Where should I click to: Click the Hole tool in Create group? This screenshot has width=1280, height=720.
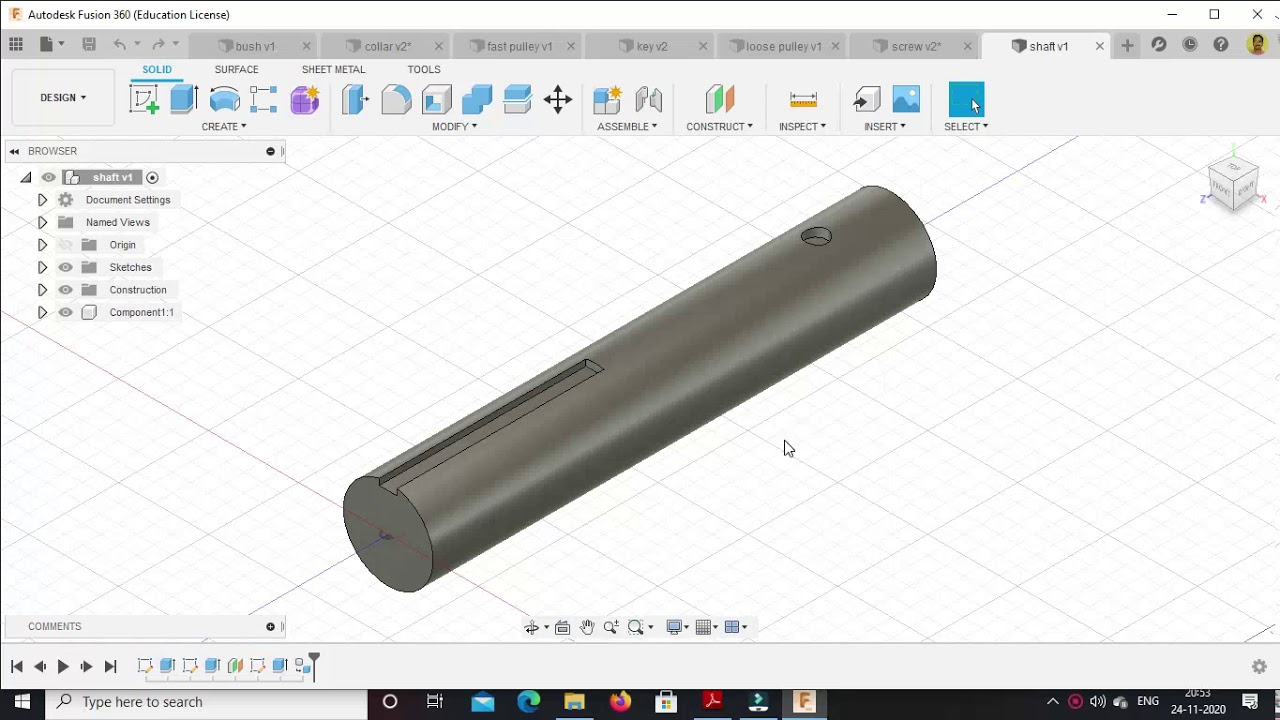pyautogui.click(x=264, y=99)
